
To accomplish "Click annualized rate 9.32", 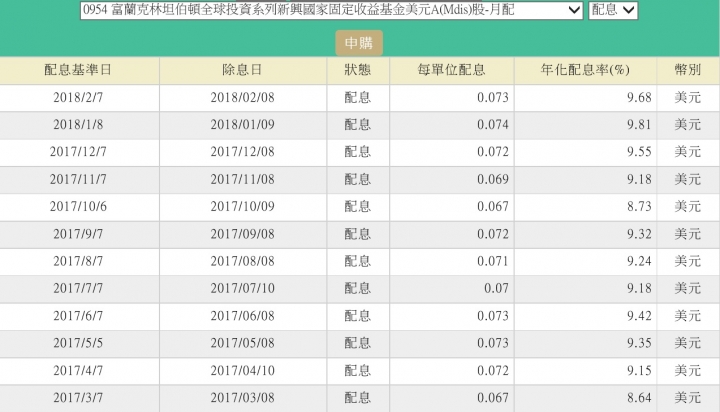I will coord(639,234).
